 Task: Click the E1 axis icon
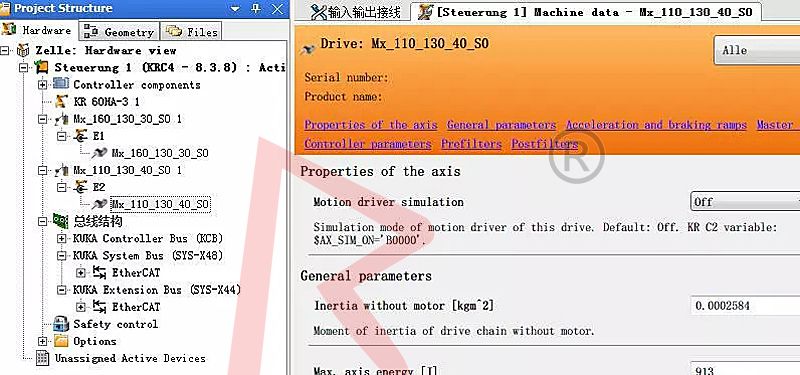(80, 136)
